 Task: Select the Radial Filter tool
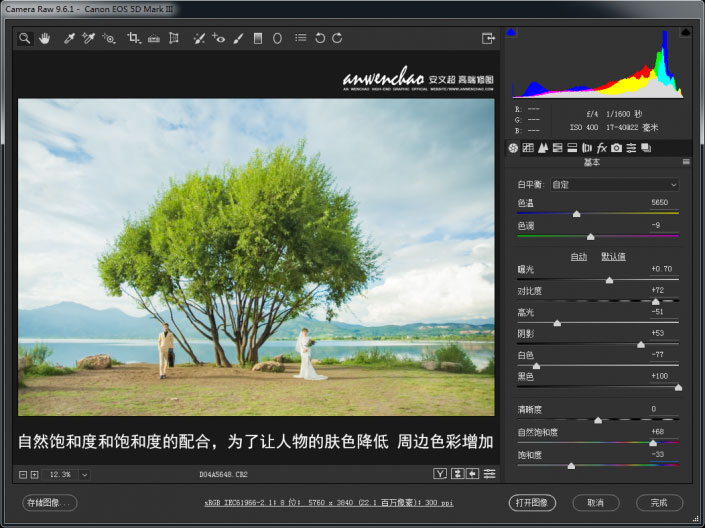tap(277, 39)
